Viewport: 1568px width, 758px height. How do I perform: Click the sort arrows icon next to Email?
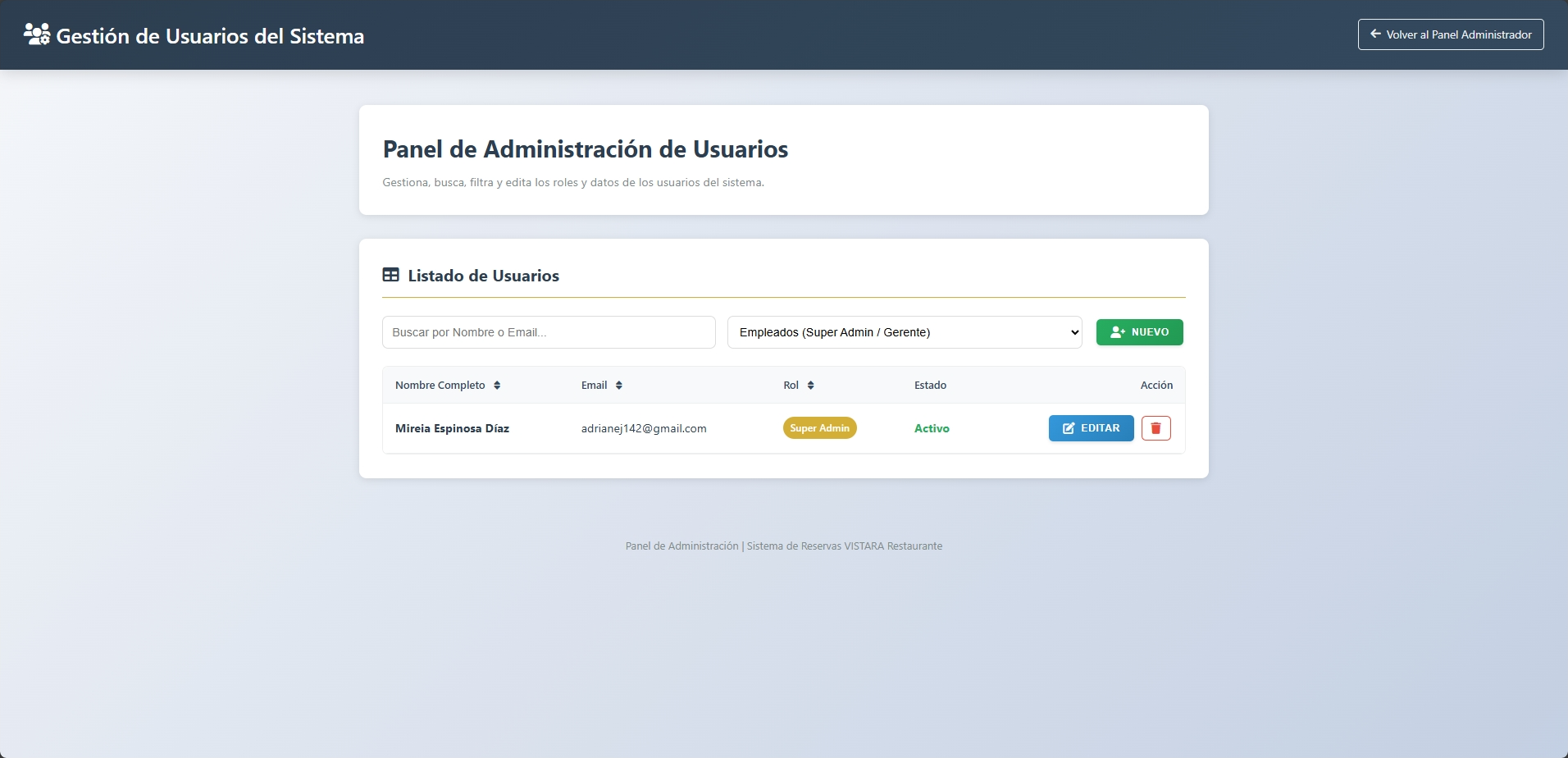(x=620, y=385)
